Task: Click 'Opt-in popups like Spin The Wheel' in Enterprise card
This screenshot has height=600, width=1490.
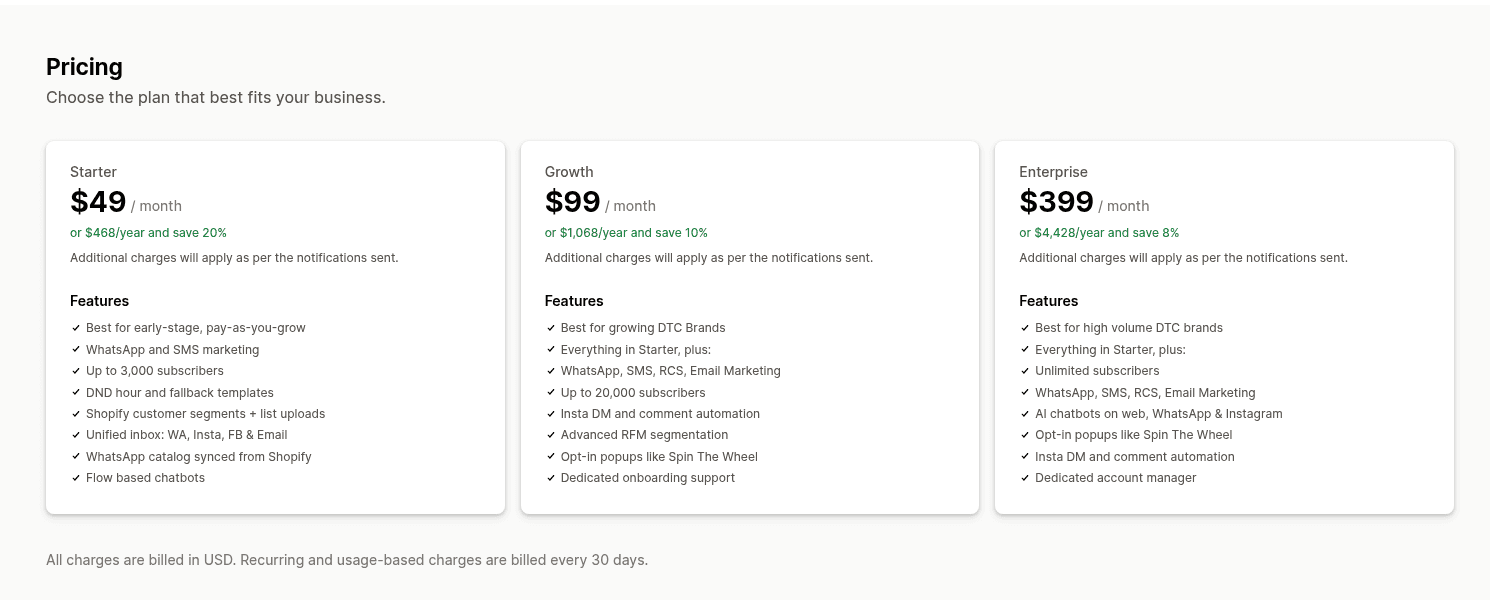Action: click(x=1134, y=435)
